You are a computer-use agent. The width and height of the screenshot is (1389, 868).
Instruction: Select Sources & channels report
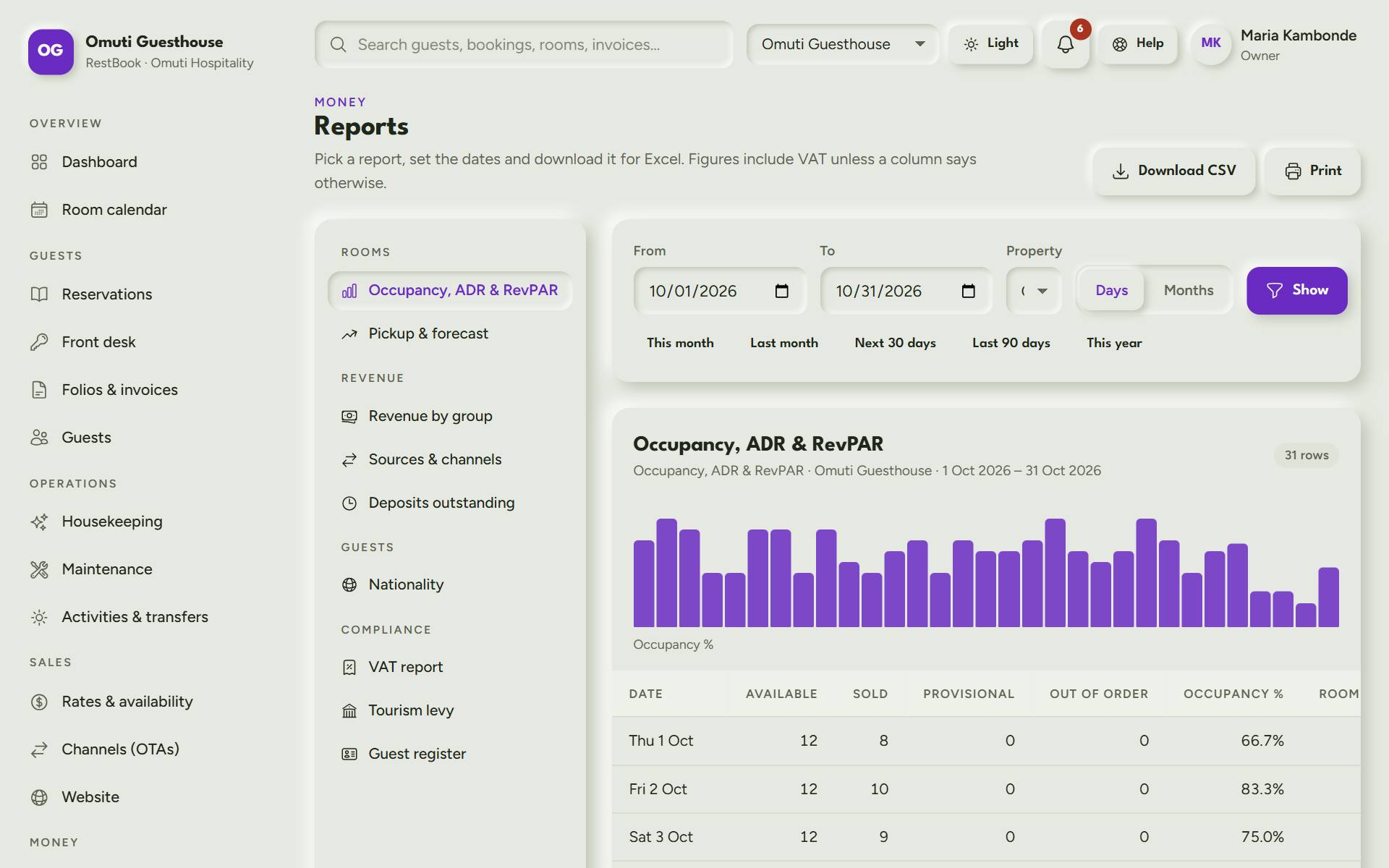coord(450,459)
